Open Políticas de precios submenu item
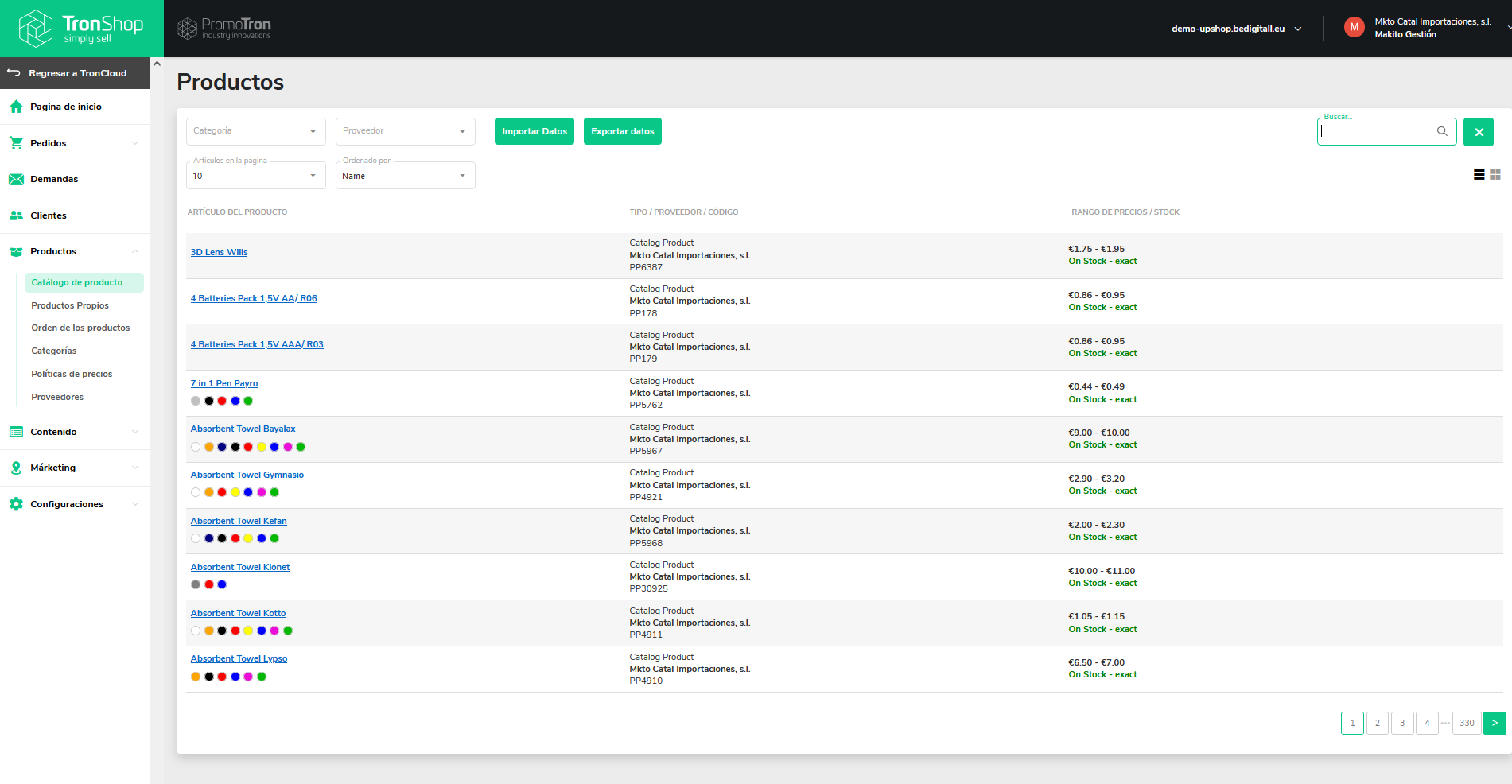 pyautogui.click(x=72, y=374)
